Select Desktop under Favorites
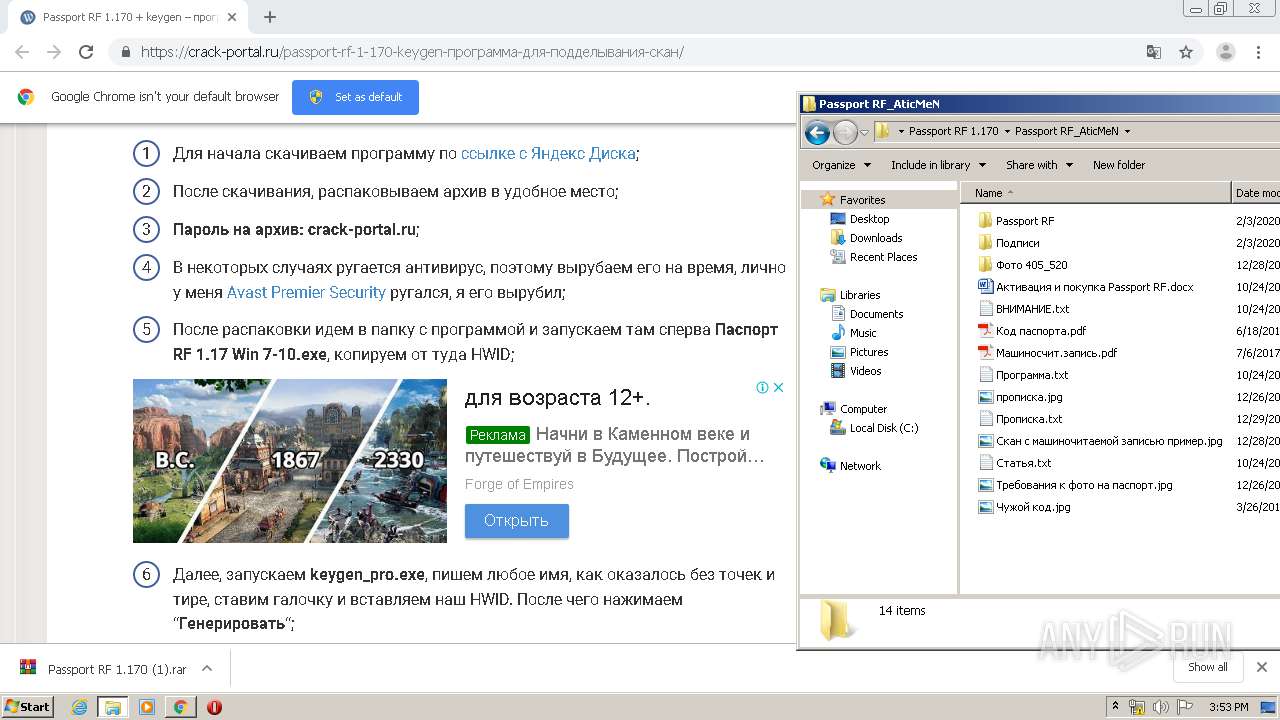Screen dimensions: 1280x720 point(859,219)
